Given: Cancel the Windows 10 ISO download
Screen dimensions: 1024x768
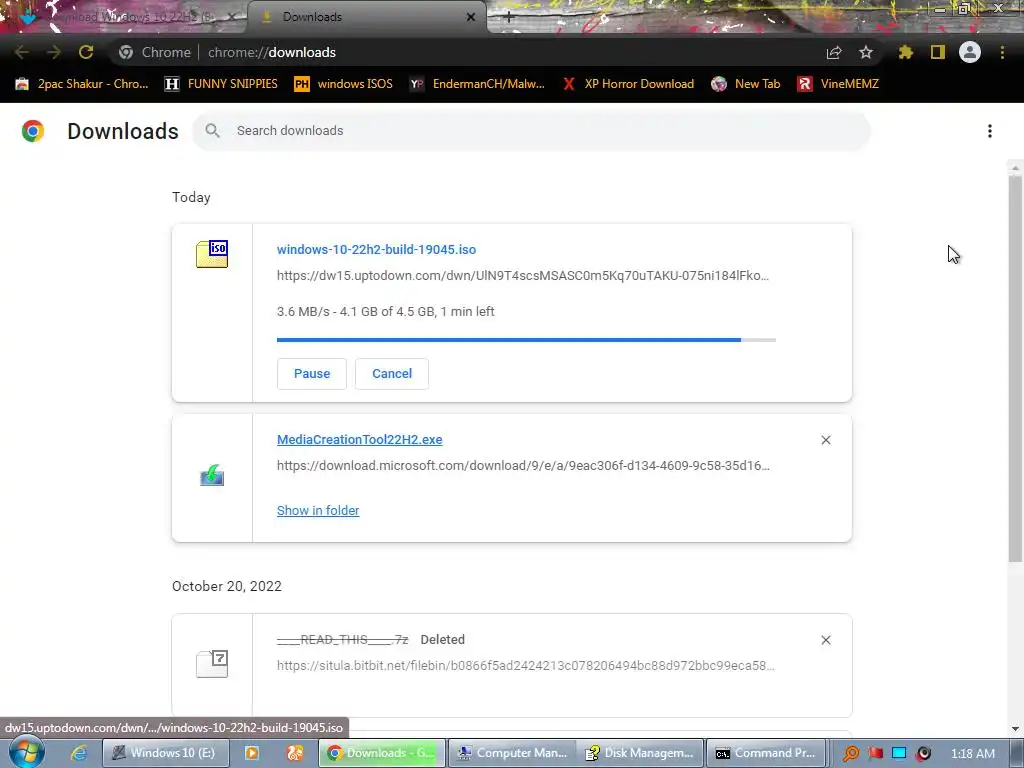Looking at the screenshot, I should coord(392,374).
